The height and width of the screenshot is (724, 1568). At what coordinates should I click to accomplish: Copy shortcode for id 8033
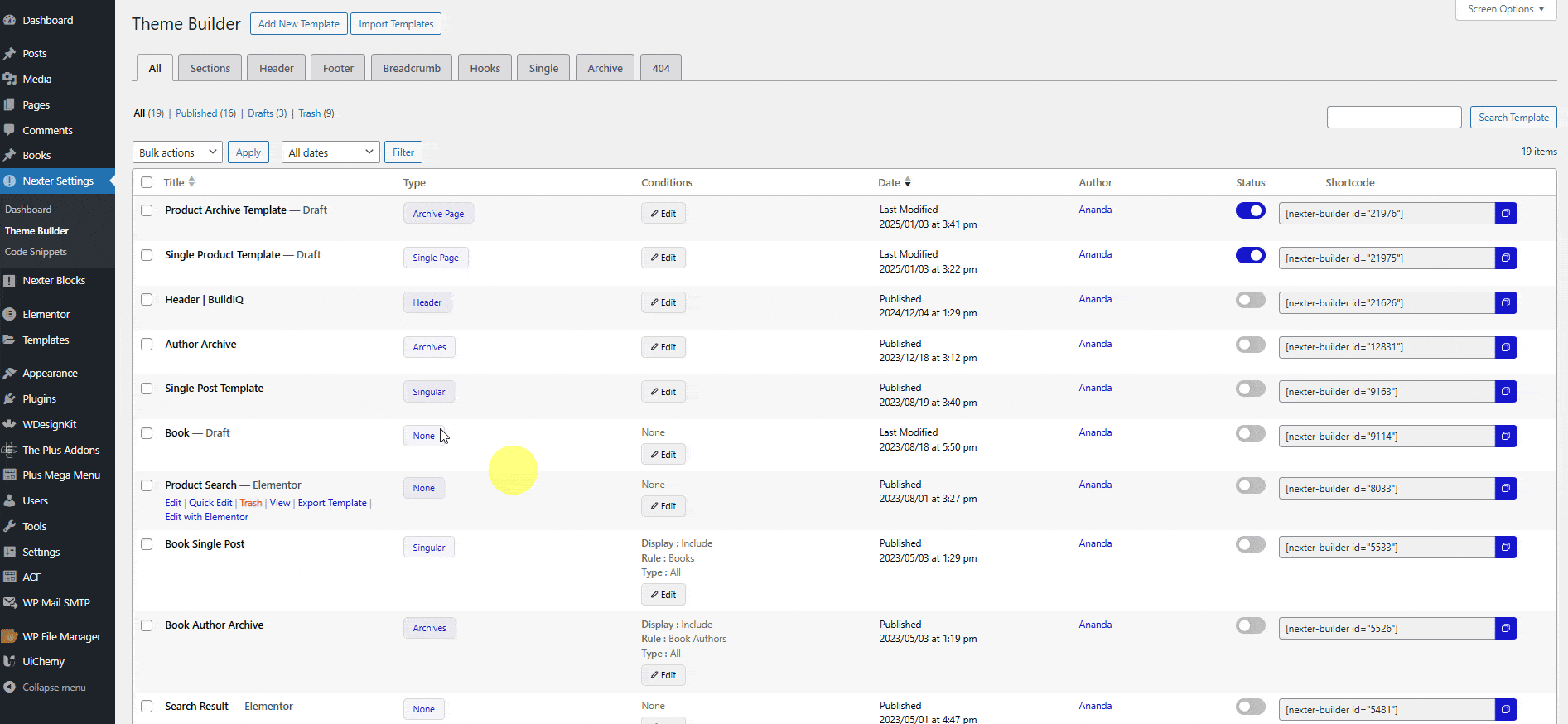(x=1506, y=489)
